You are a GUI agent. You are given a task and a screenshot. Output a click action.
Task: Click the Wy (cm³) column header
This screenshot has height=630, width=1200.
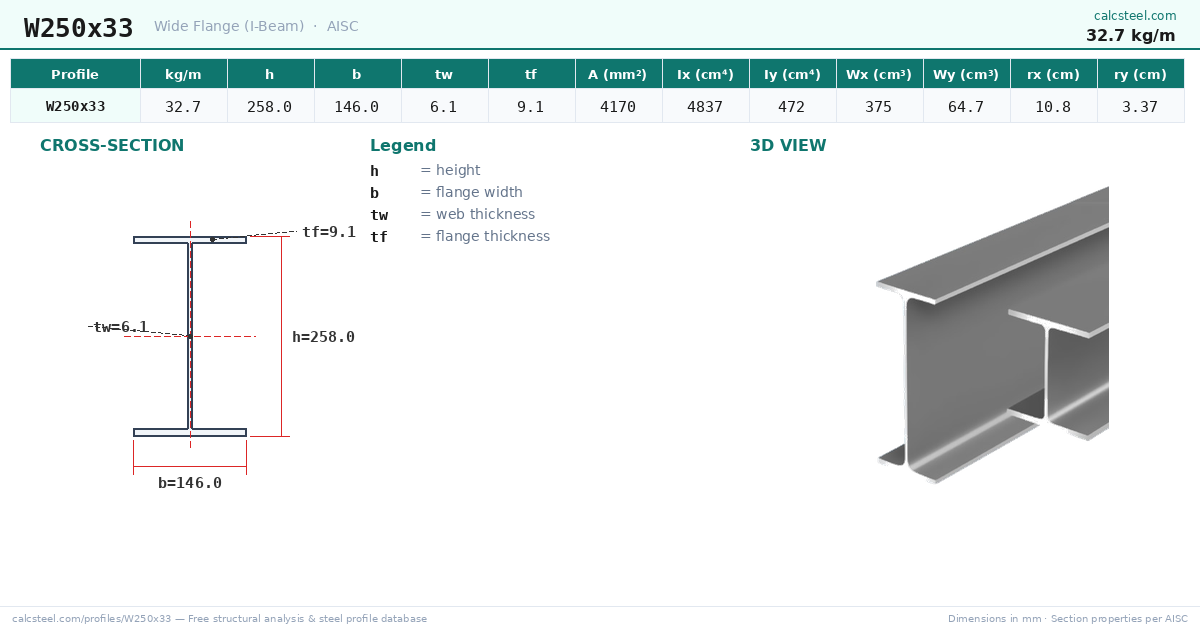pyautogui.click(x=966, y=74)
